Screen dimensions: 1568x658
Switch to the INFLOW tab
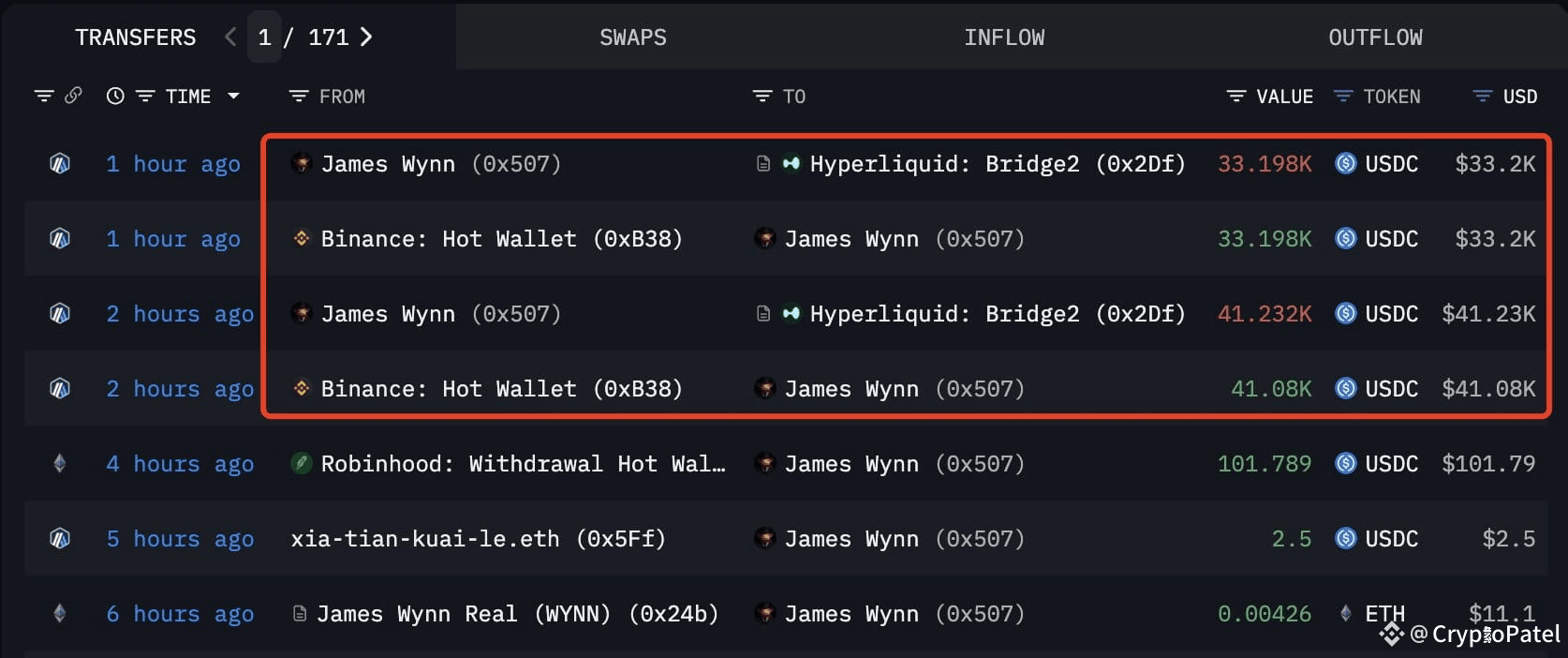tap(1004, 37)
